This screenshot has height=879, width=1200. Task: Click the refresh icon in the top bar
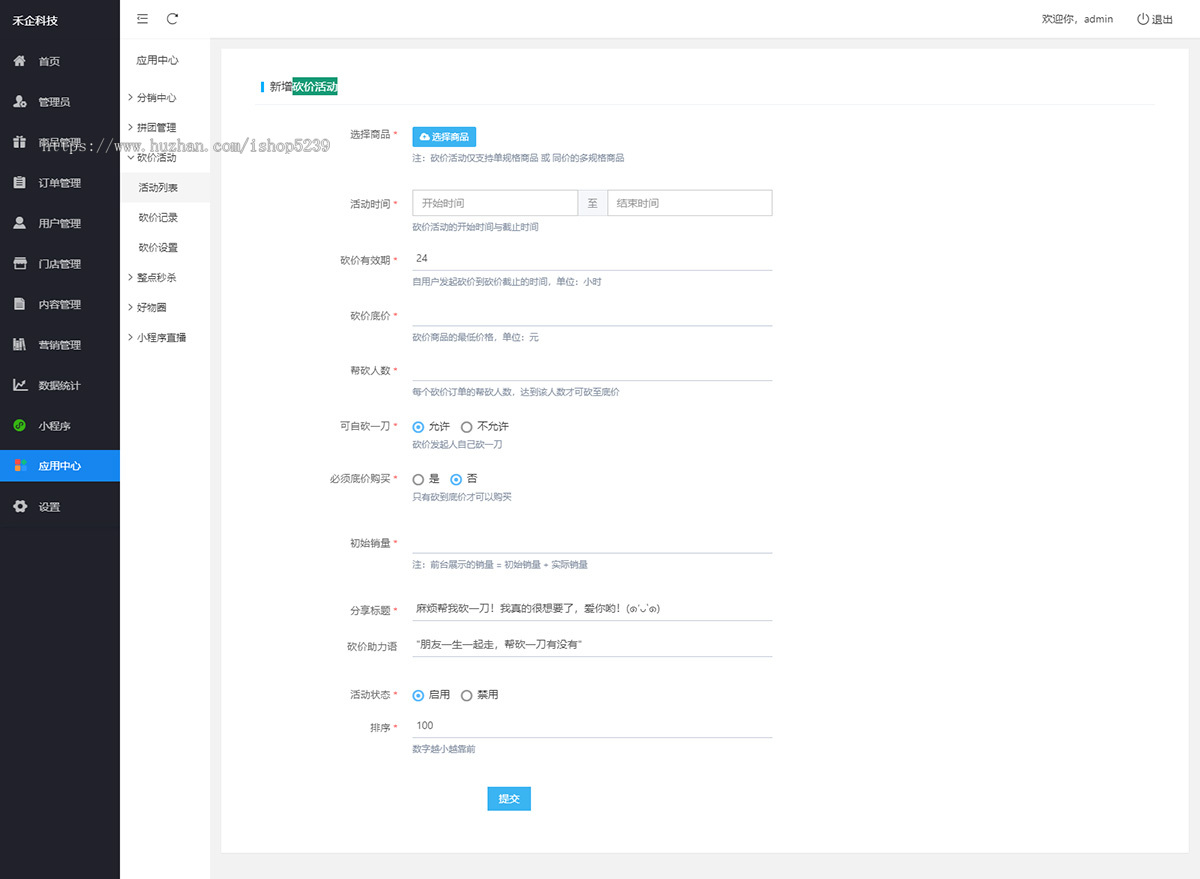(172, 19)
